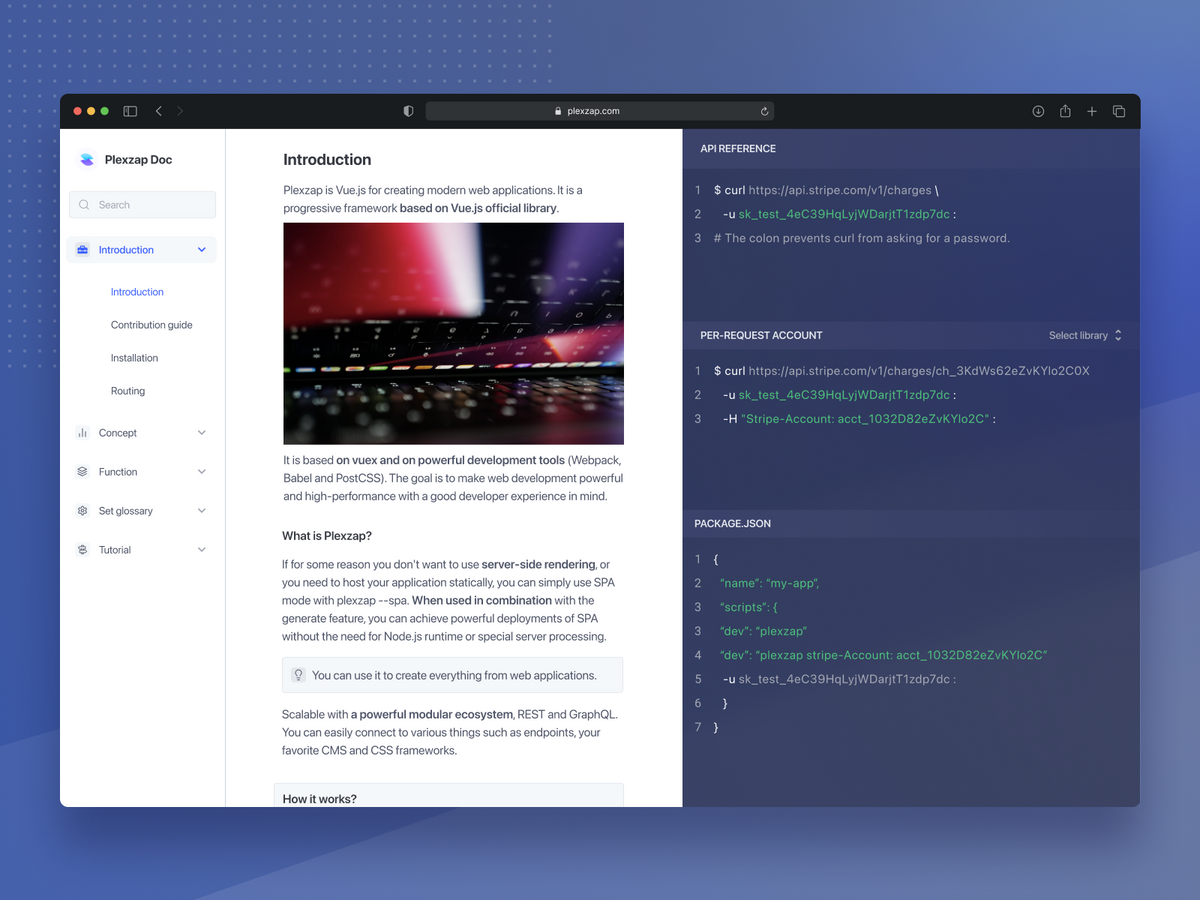Screen dimensions: 1200x900
Task: Go back with the browser back arrow
Action: 159,111
